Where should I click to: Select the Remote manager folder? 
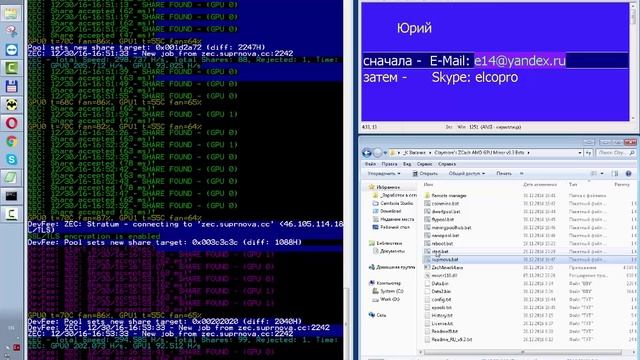click(x=449, y=196)
